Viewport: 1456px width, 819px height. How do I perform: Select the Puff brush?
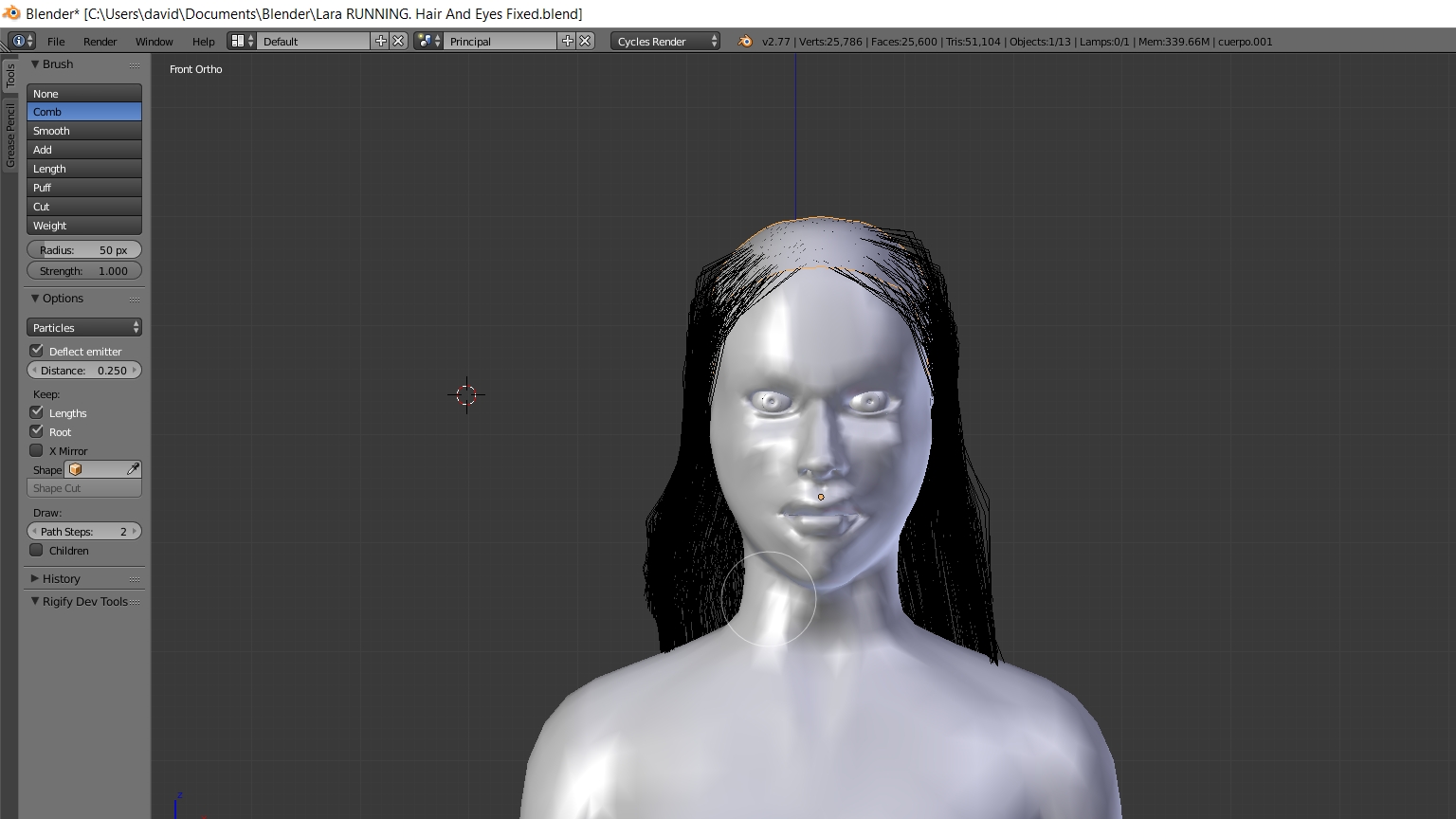tap(84, 188)
